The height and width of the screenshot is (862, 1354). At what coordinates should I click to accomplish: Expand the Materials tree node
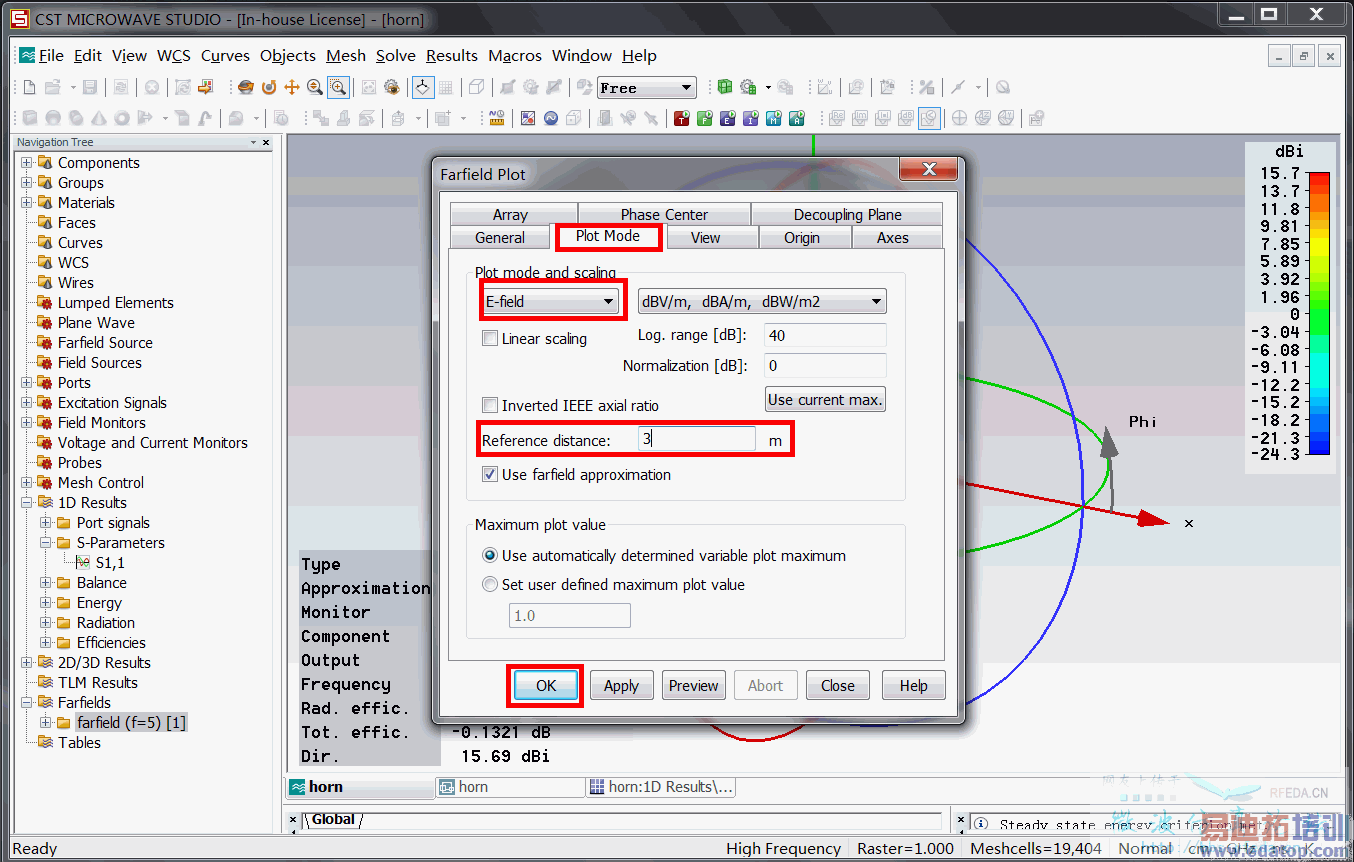pyautogui.click(x=27, y=203)
